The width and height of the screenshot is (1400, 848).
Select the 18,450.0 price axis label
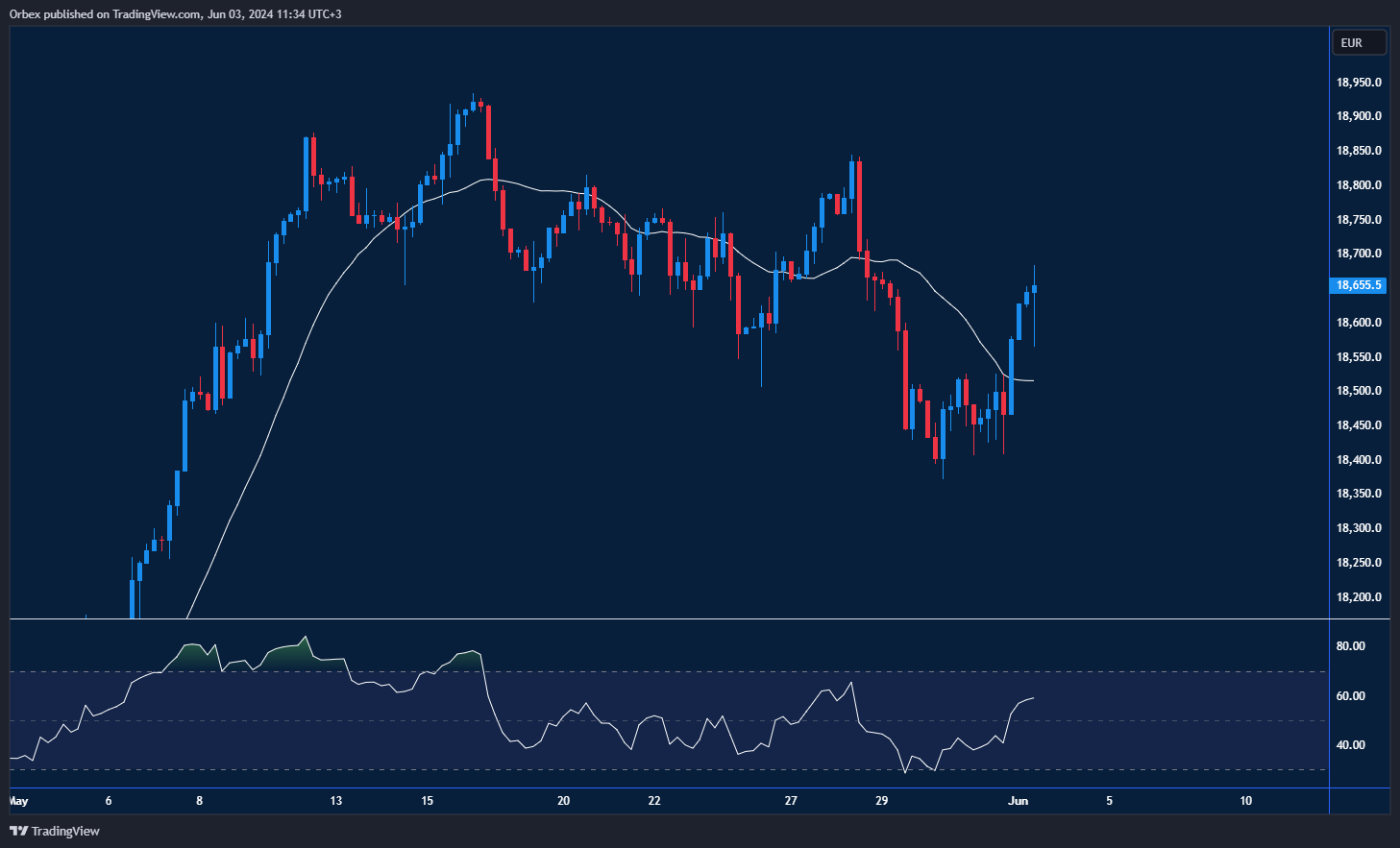tap(1359, 425)
